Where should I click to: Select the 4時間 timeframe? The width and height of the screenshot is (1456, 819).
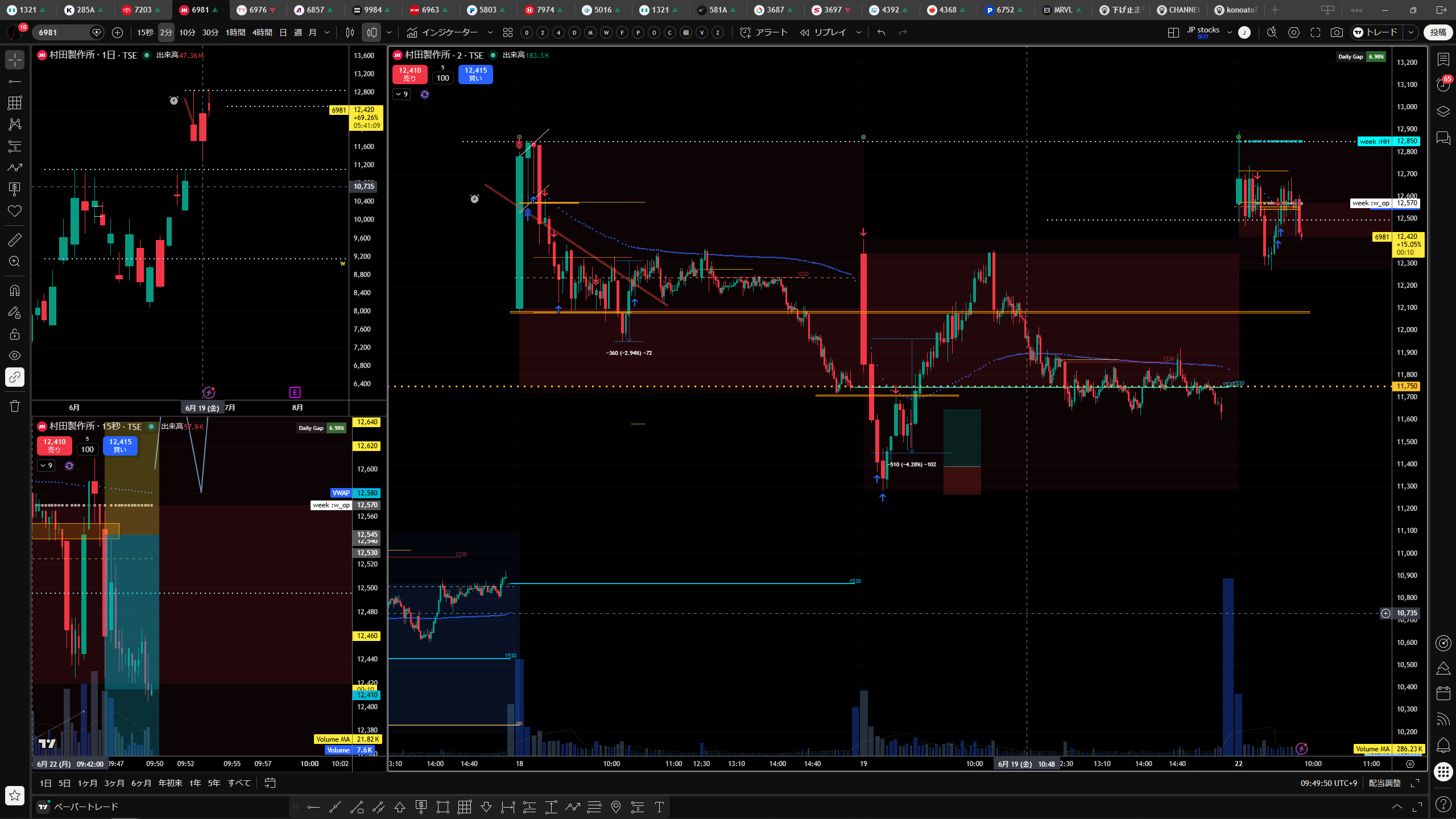(x=262, y=32)
